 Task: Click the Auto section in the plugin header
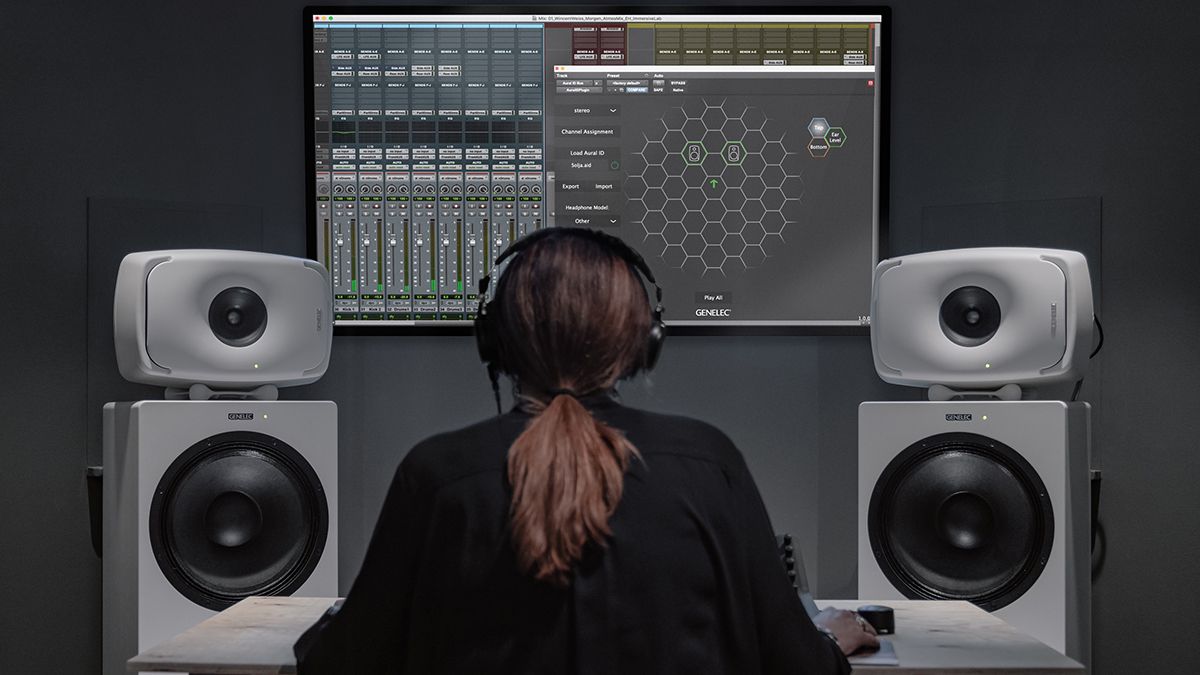pos(658,76)
